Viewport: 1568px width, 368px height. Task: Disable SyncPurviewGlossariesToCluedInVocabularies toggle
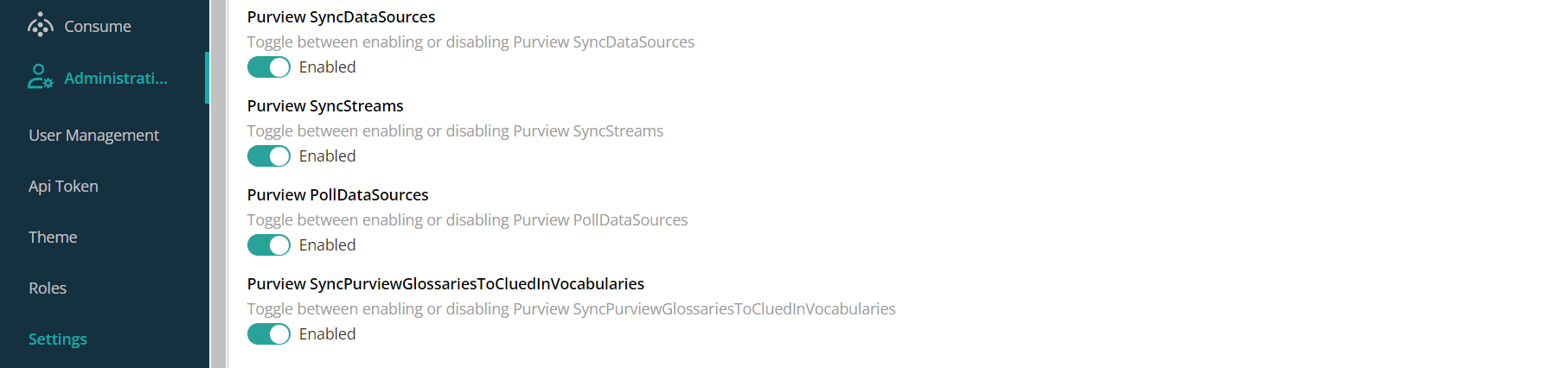tap(269, 334)
